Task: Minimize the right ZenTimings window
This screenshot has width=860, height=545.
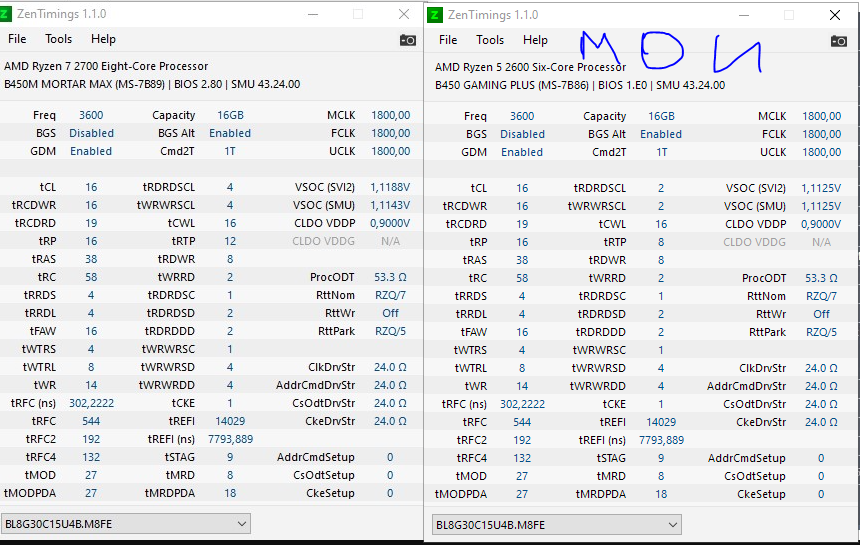Action: [744, 15]
